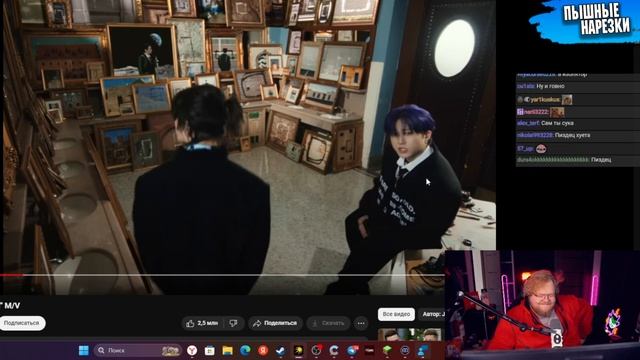This screenshot has width=640, height=360.
Task: Focus the taskbar Поиск search box
Action: point(138,350)
